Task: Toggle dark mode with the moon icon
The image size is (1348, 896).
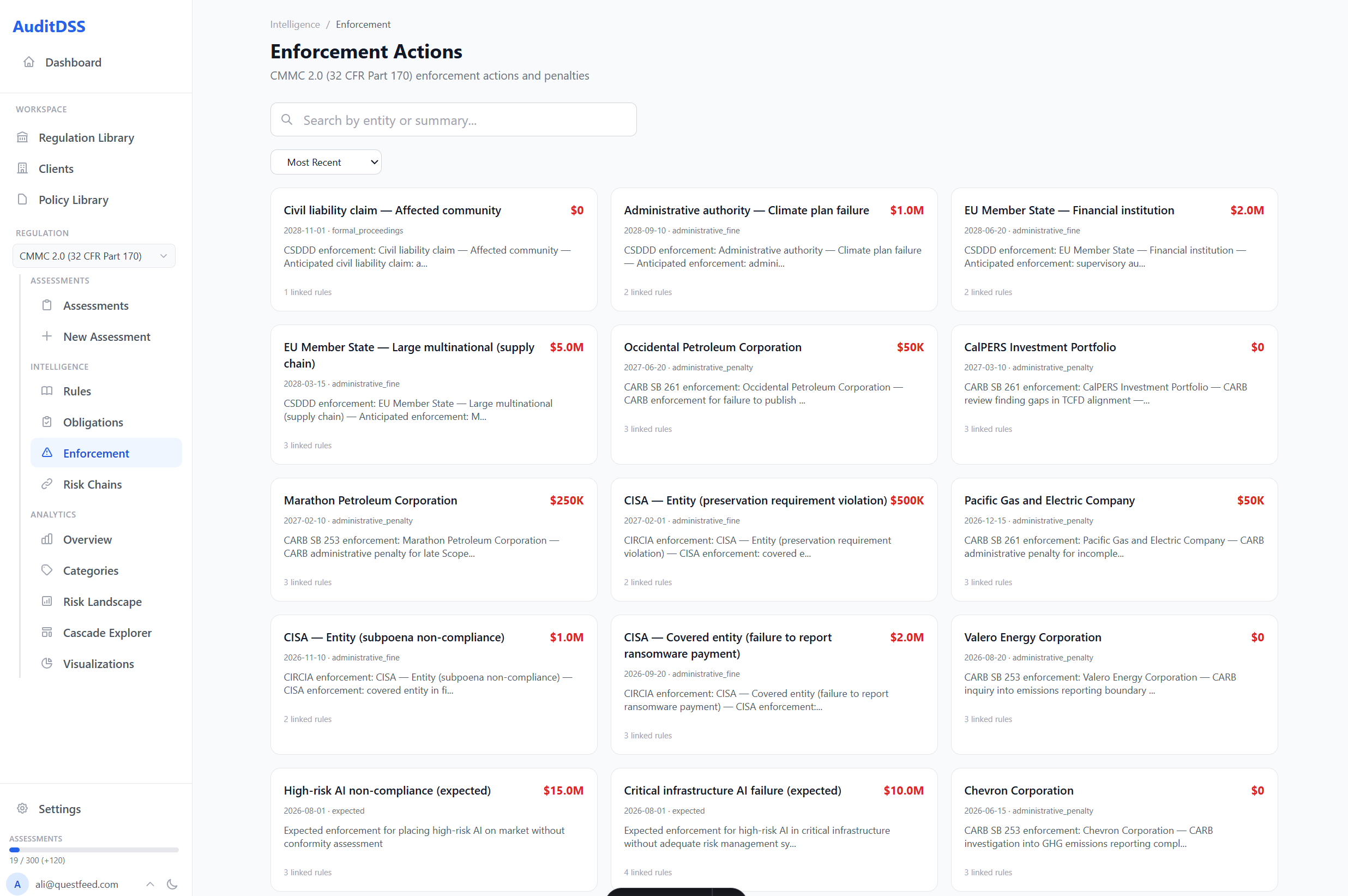Action: (x=172, y=884)
